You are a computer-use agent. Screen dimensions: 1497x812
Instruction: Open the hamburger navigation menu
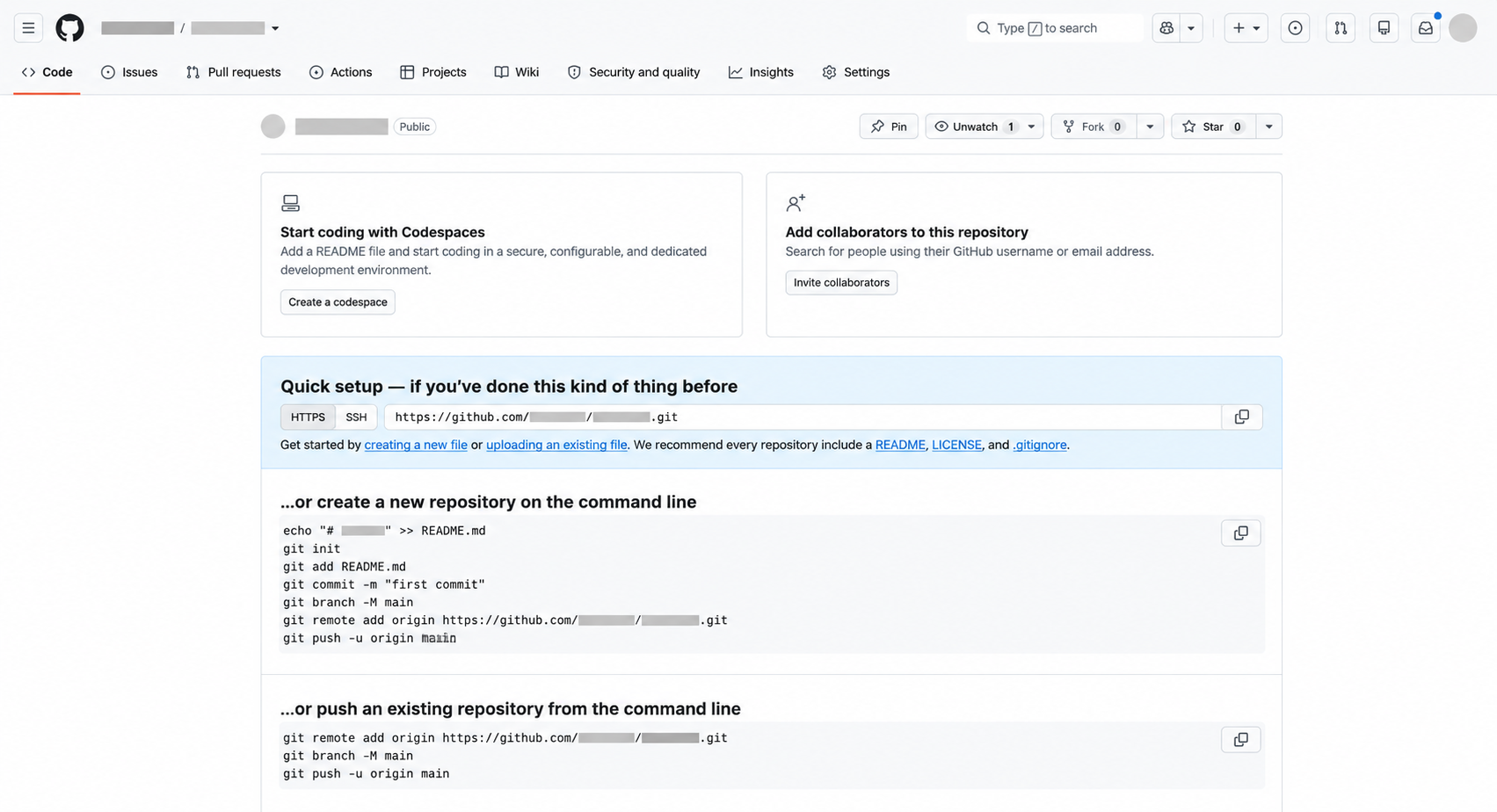[x=28, y=28]
